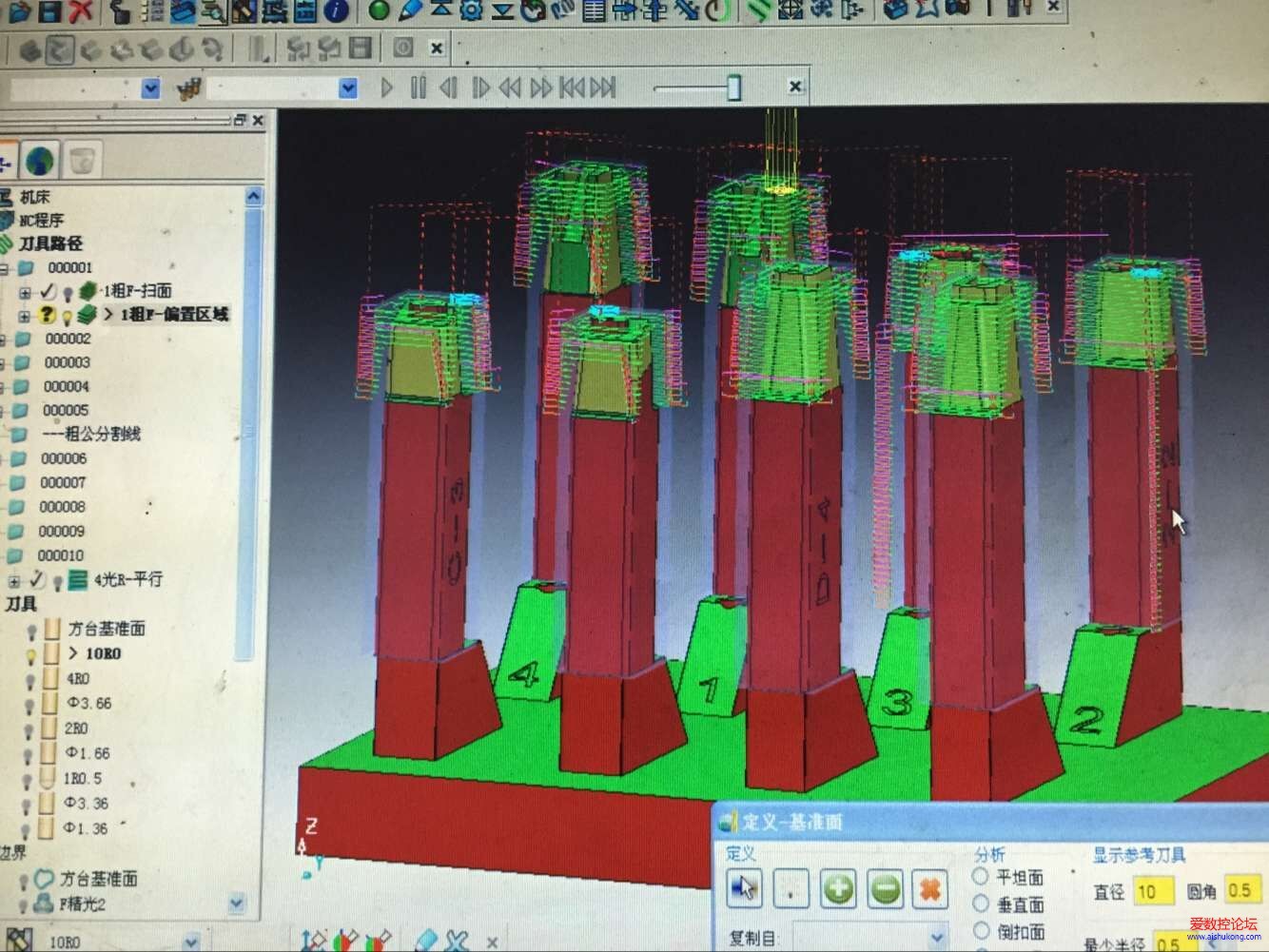Fast rewind the simulation
1269x952 pixels.
[511, 87]
